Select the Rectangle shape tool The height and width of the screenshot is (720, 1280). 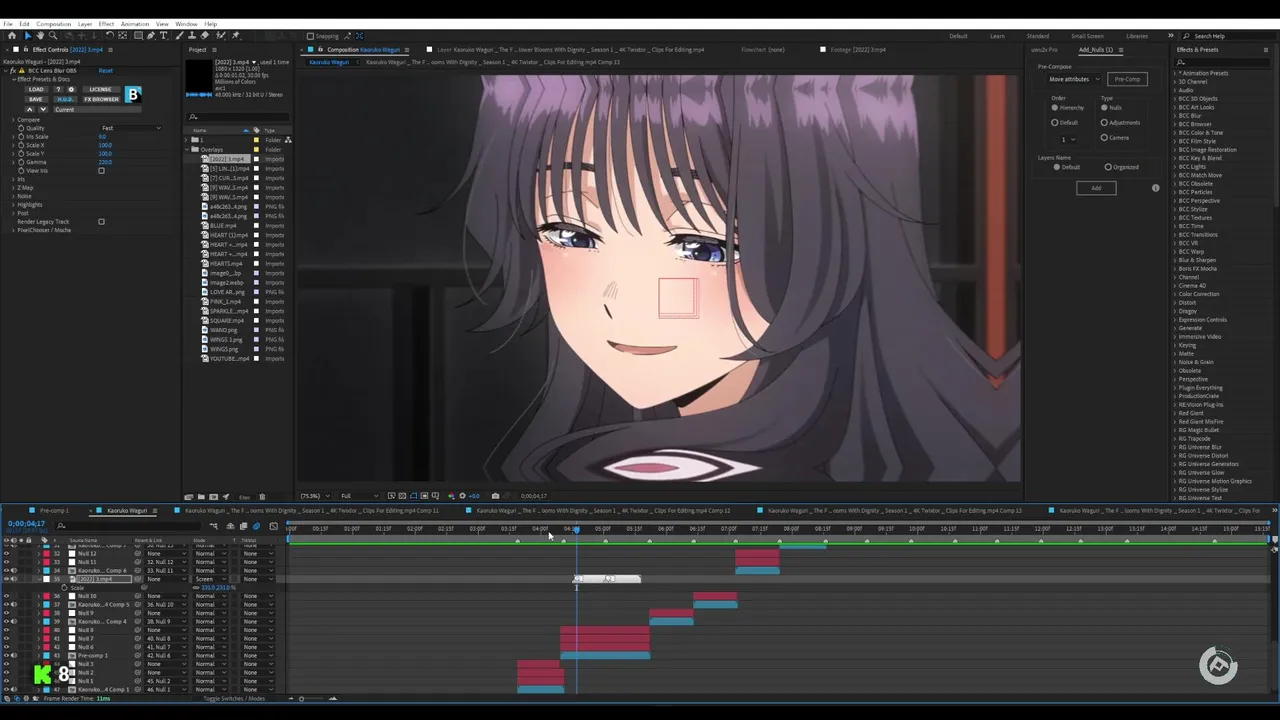pyautogui.click(x=138, y=35)
